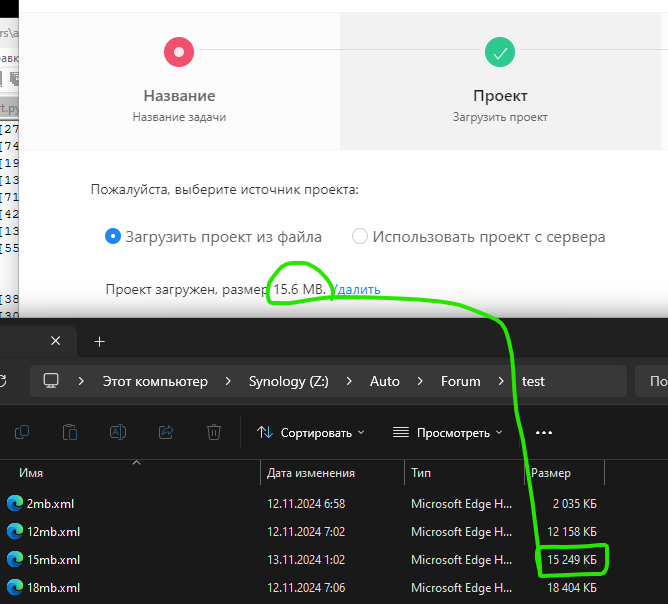Image resolution: width=668 pixels, height=604 pixels.
Task: Click the paste icon in Explorer toolbar
Action: tap(70, 432)
